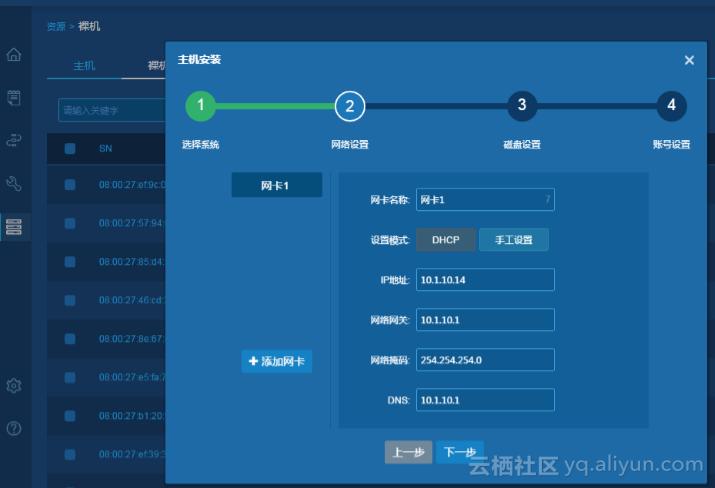
Task: Click the 上一步 button
Action: (x=408, y=452)
